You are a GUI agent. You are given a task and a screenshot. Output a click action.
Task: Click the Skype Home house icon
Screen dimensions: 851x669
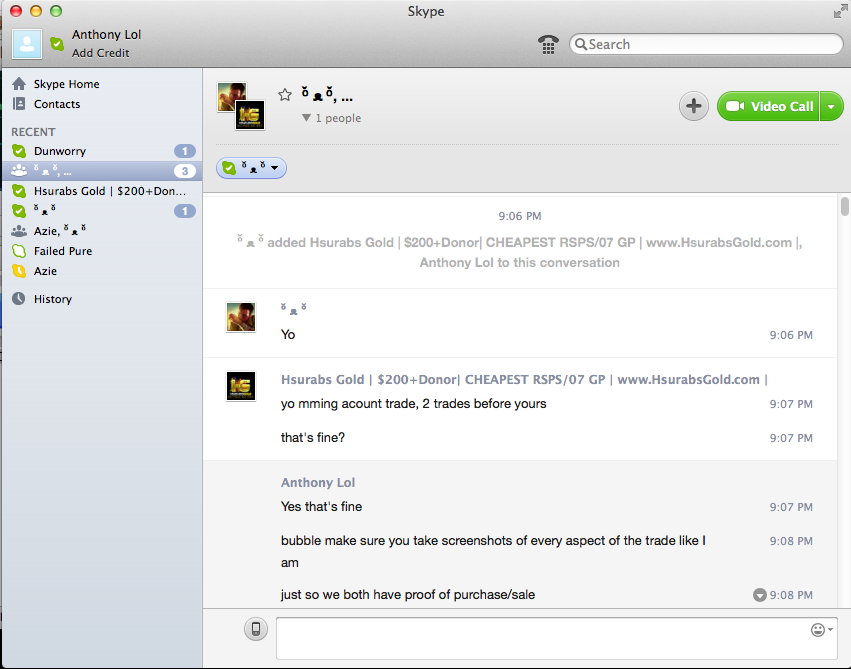point(19,84)
